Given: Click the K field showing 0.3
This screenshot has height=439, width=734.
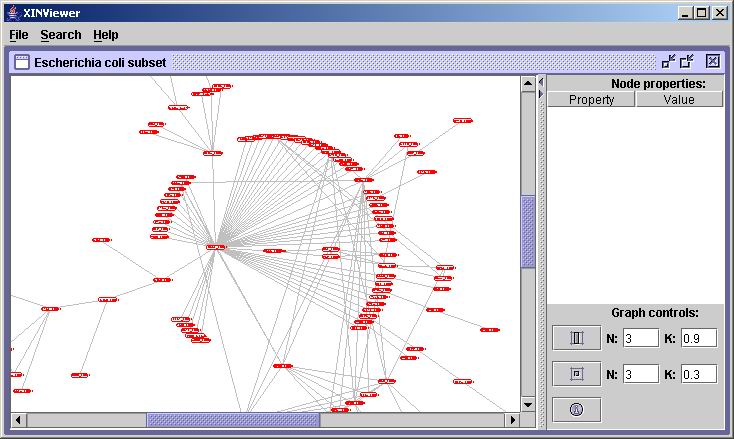Looking at the screenshot, I should 699,374.
